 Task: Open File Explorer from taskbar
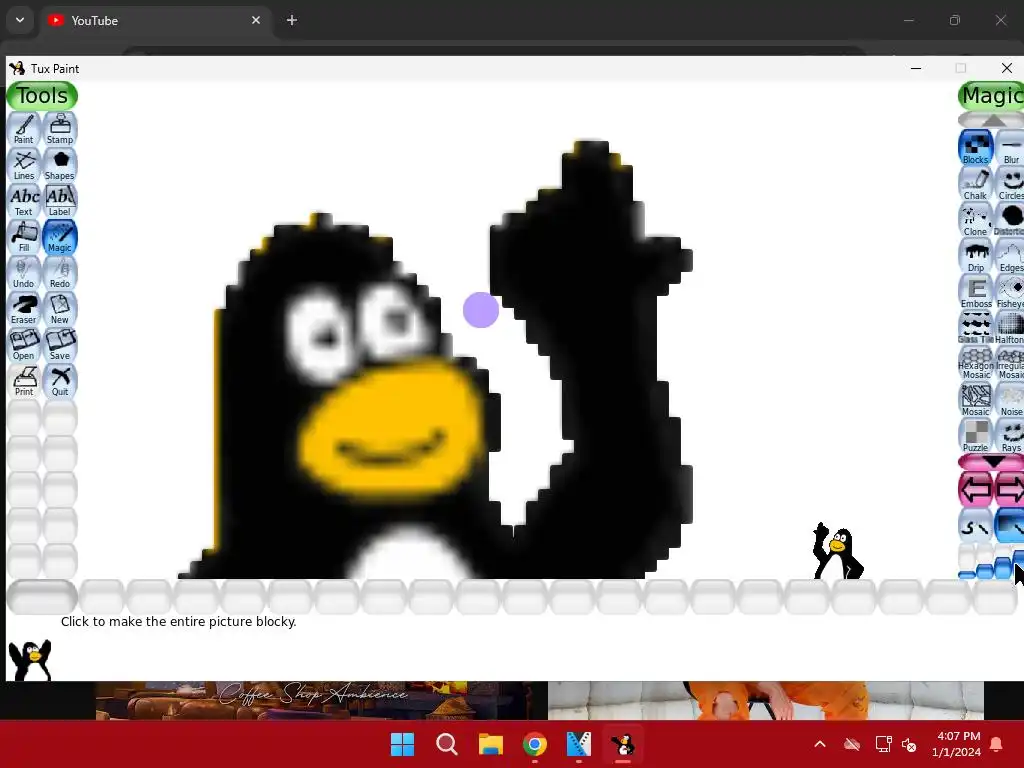490,744
